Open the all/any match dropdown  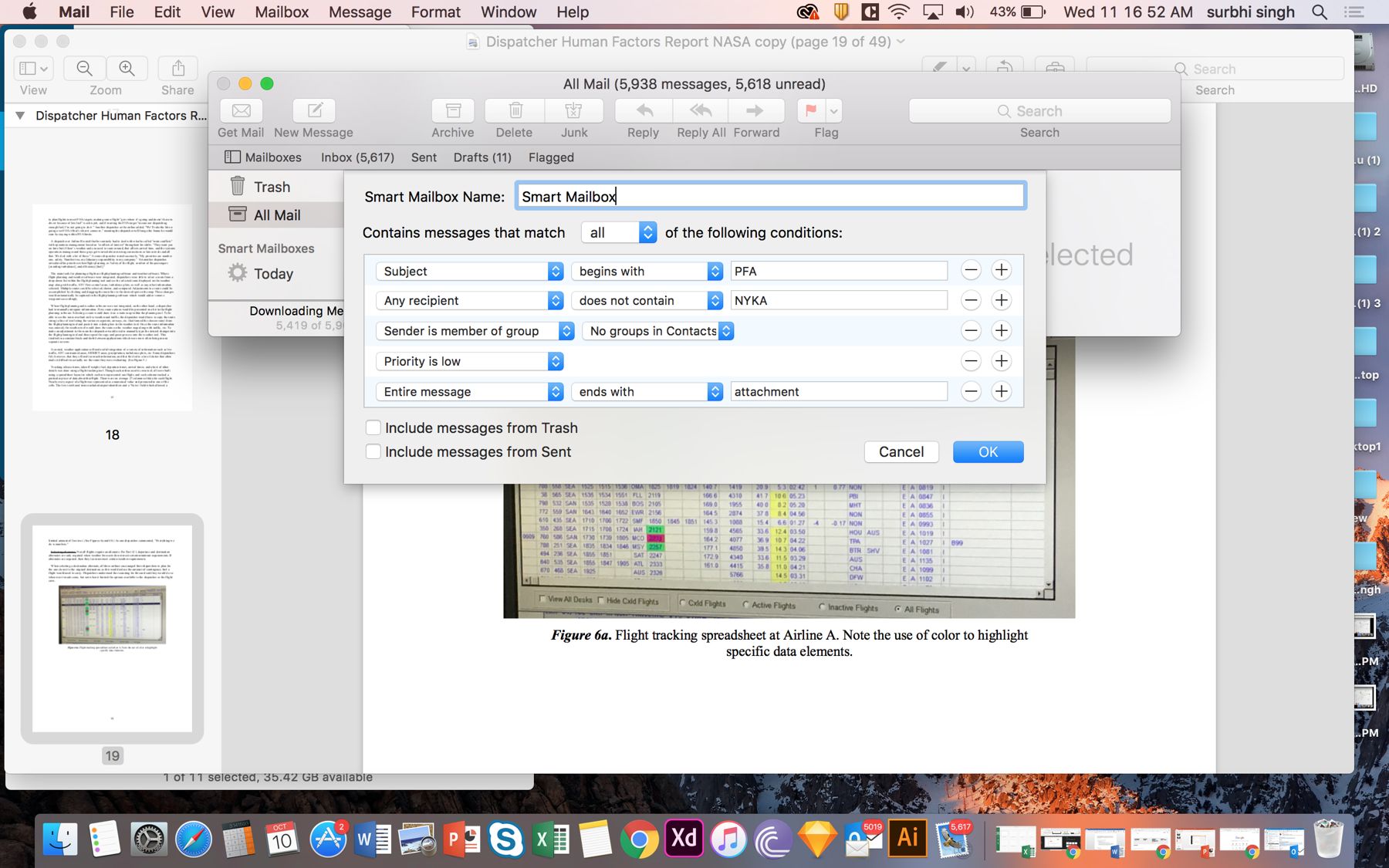619,232
